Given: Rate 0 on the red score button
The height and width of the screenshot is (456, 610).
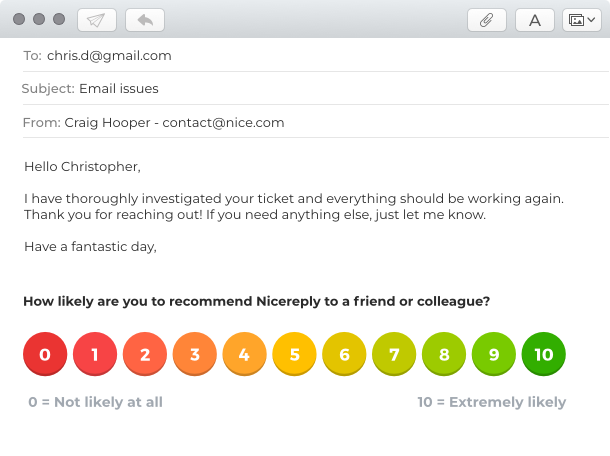Looking at the screenshot, I should pos(45,354).
